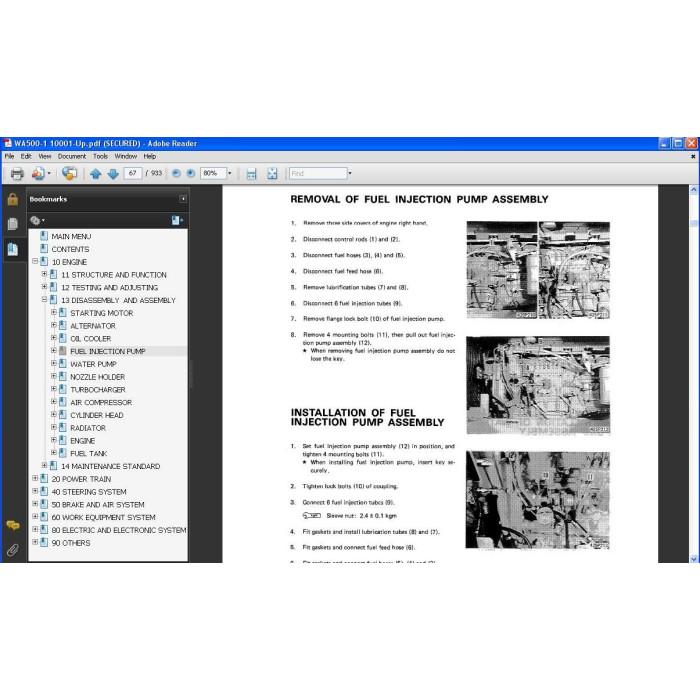Open the Bookmarks panel icon in sidebar
The height and width of the screenshot is (700, 700).
[x=12, y=249]
